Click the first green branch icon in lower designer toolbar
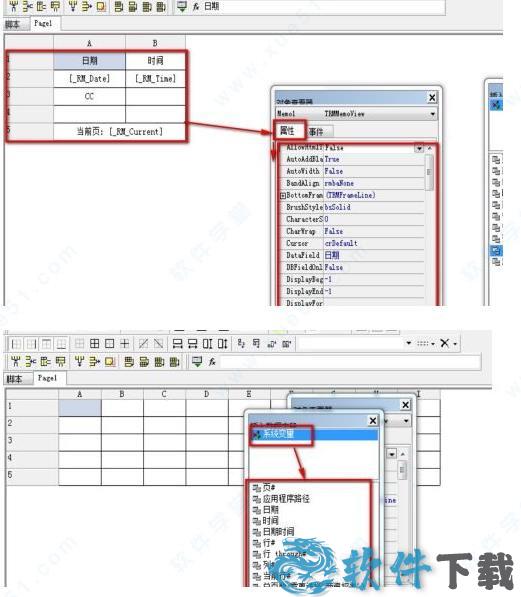The width and height of the screenshot is (521, 597). point(16,361)
